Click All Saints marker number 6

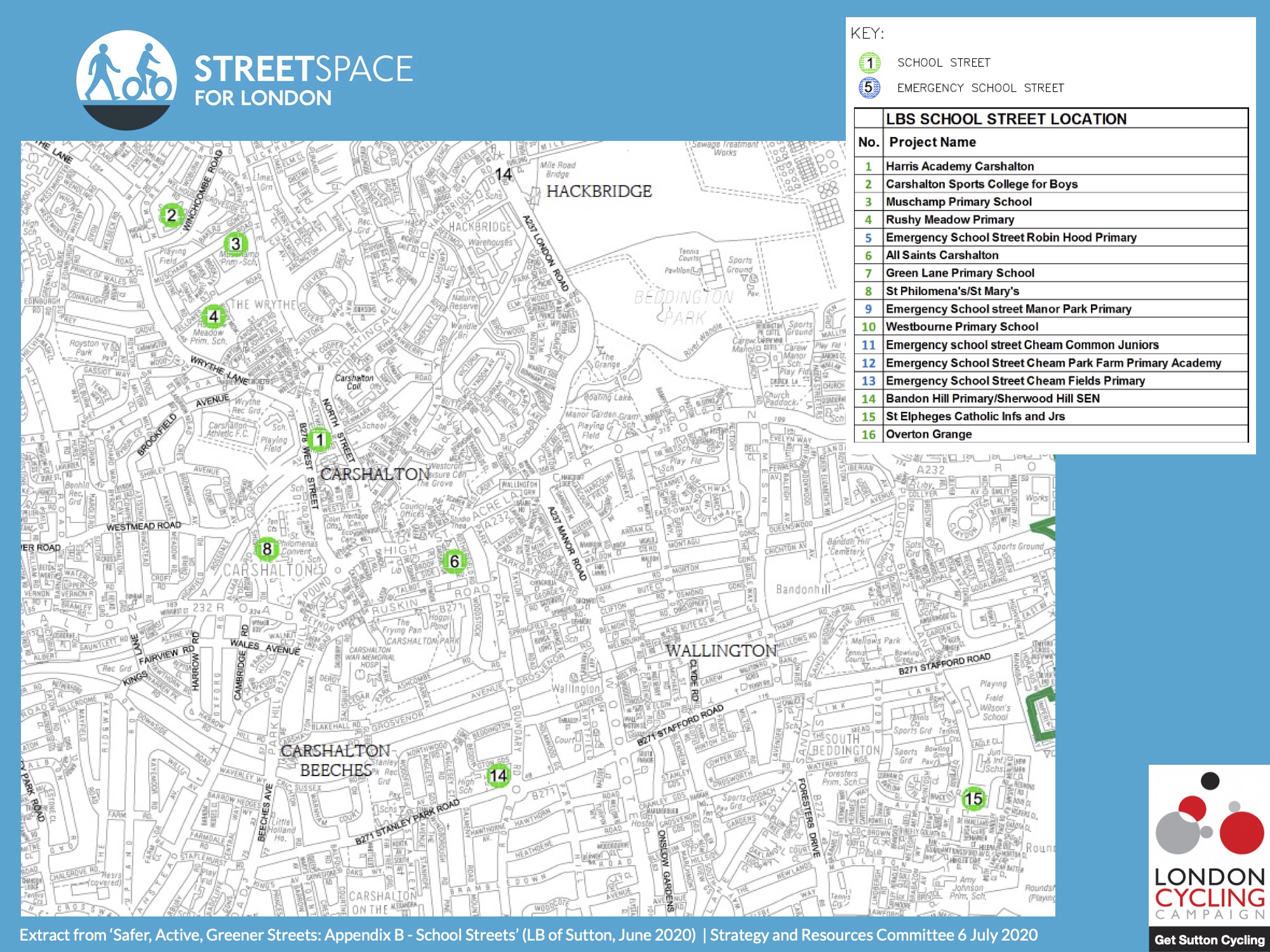[454, 561]
